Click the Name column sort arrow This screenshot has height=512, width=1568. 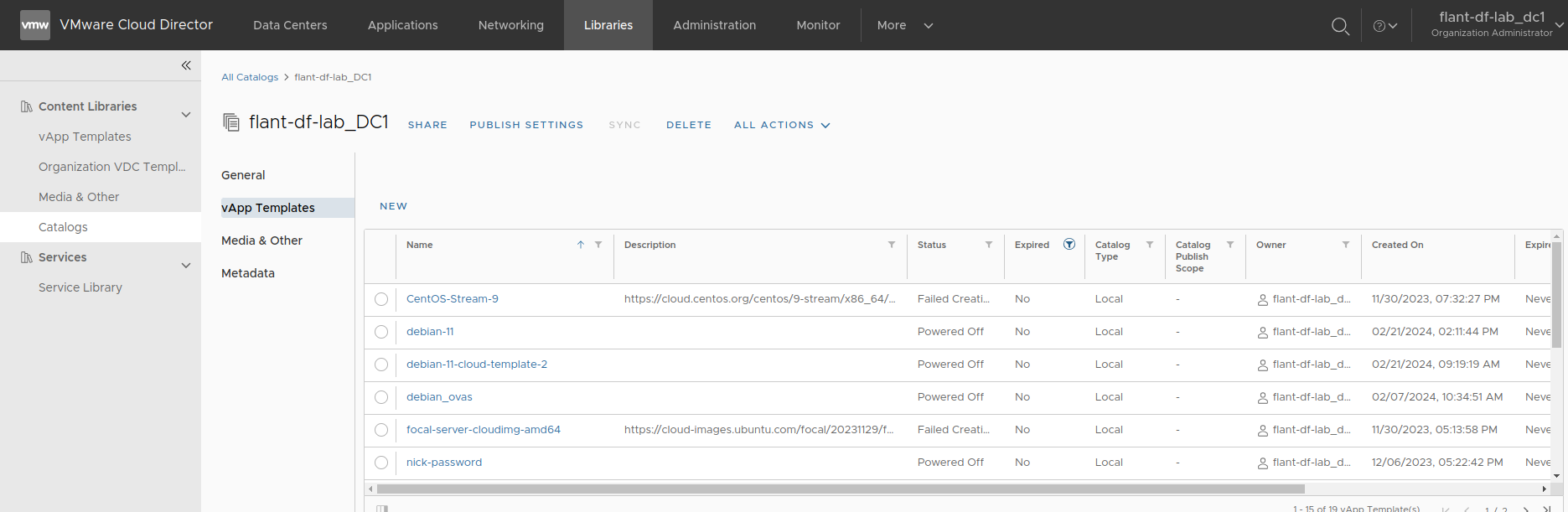[x=581, y=245]
